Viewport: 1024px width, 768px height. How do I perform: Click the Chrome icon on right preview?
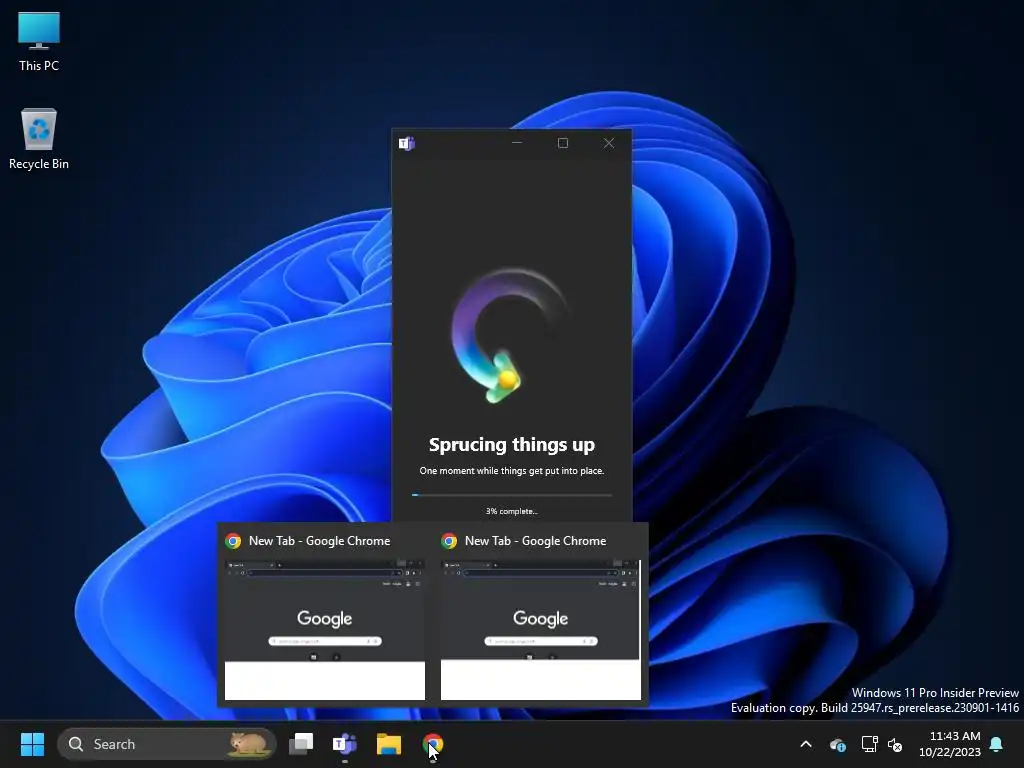tap(449, 541)
